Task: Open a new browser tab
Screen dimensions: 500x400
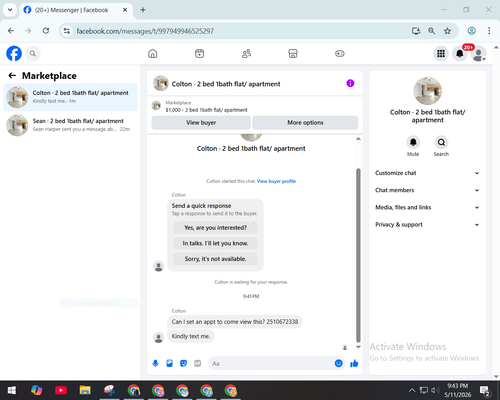Action: [143, 10]
